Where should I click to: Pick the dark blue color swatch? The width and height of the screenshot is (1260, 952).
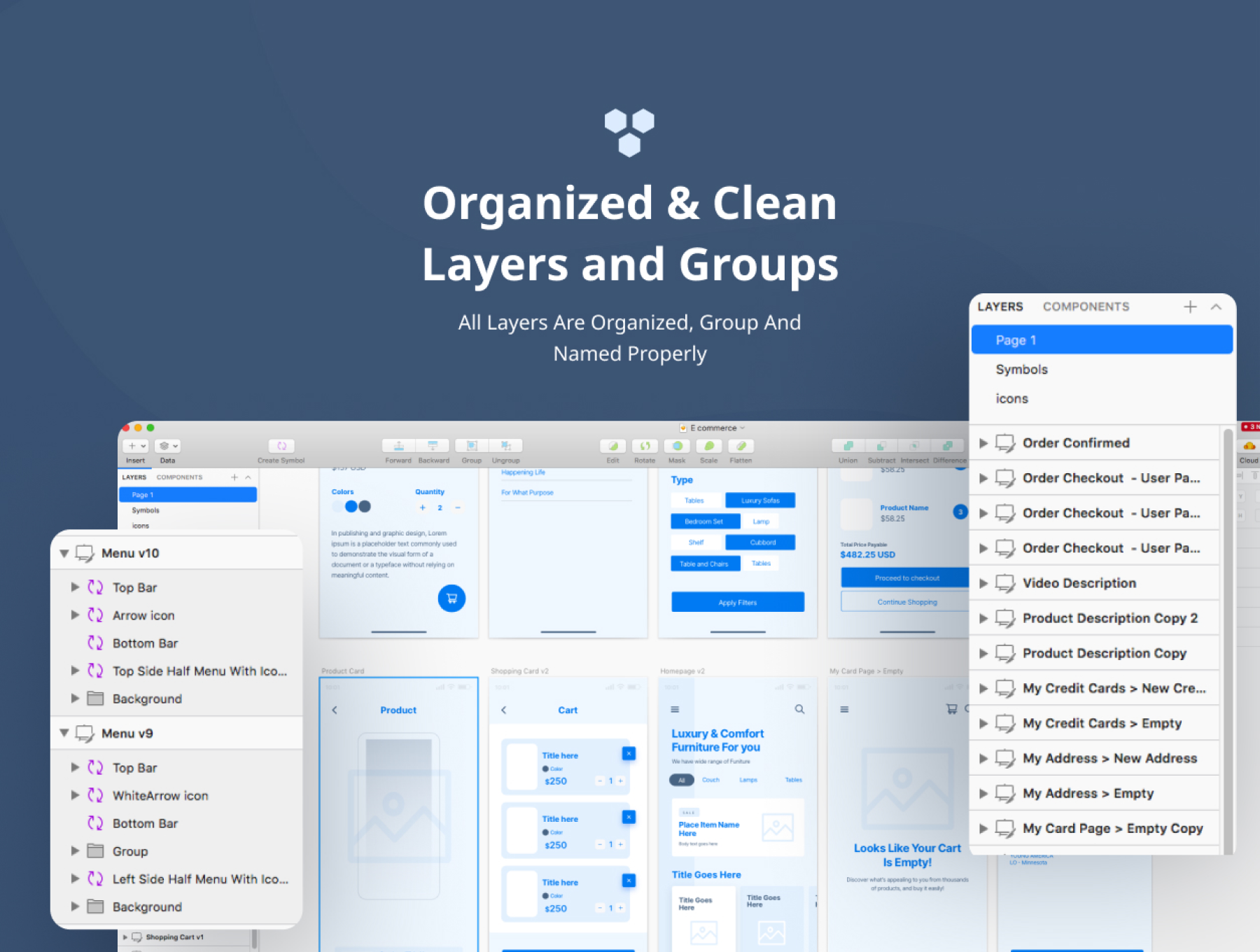[x=365, y=507]
